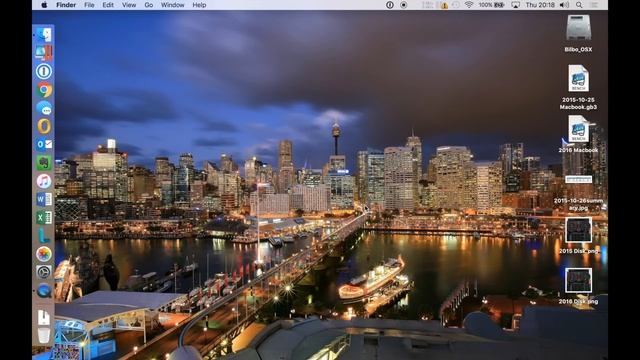Open the Apple menu
This screenshot has height=360, width=640.
click(44, 5)
